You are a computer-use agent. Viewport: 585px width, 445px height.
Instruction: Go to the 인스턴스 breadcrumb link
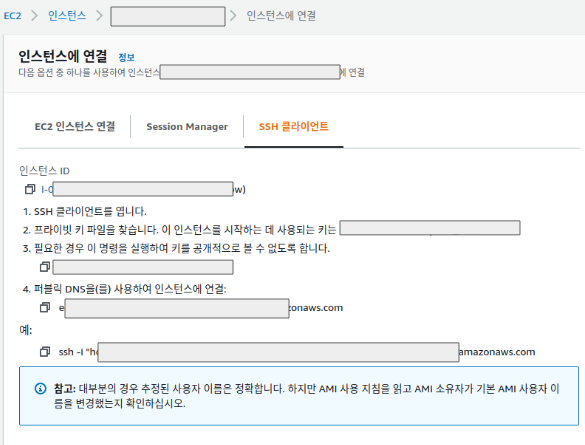(67, 15)
